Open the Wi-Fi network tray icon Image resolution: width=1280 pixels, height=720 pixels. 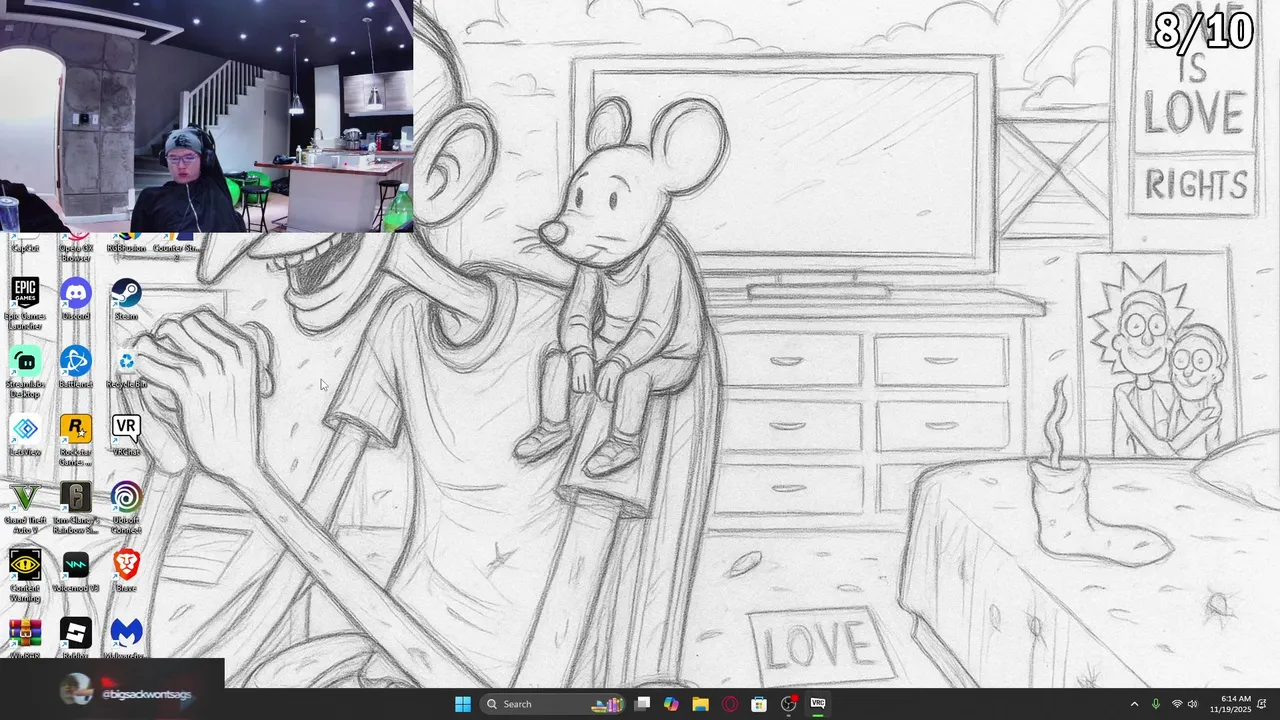[x=1176, y=704]
